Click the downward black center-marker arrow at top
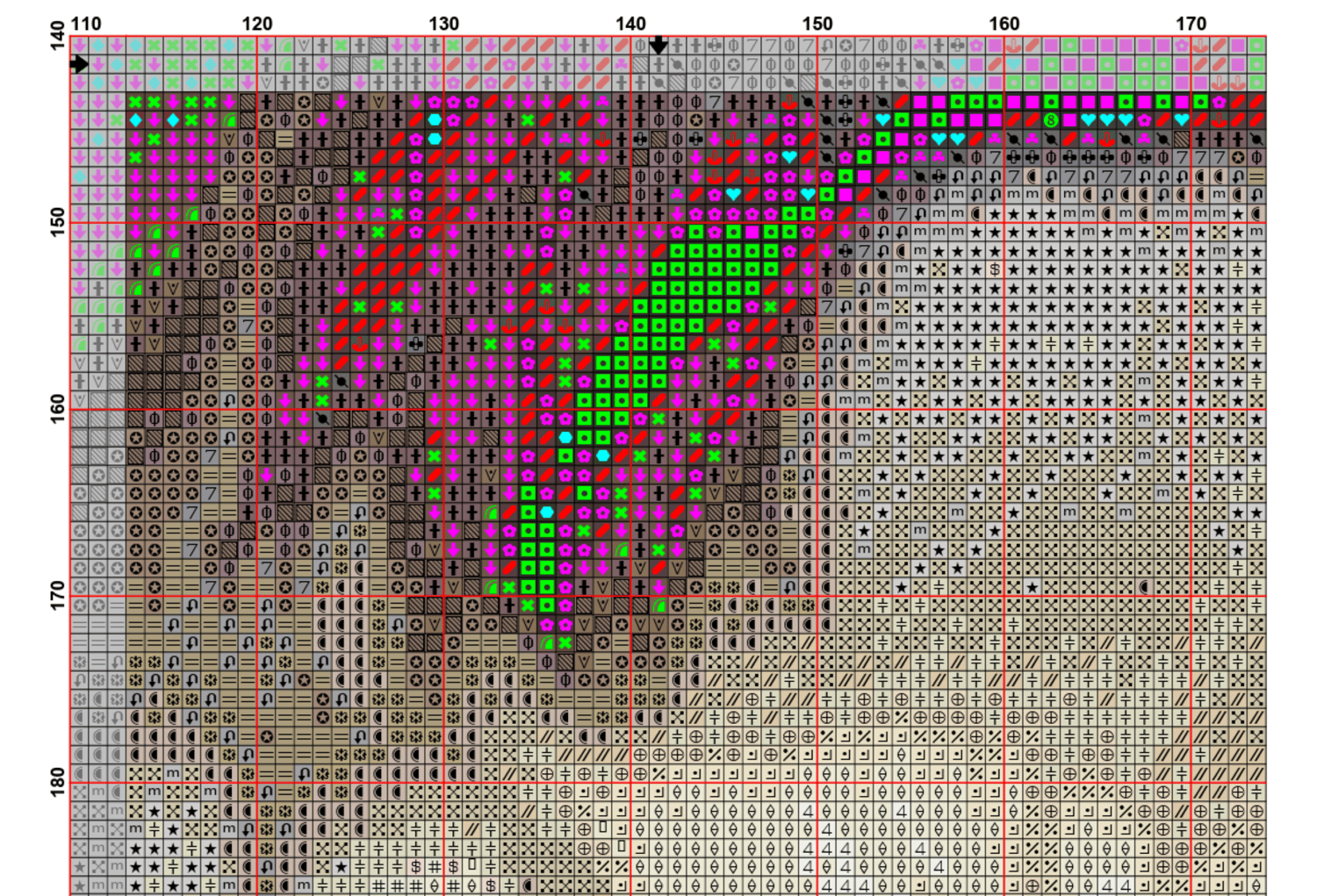Image resolution: width=1317 pixels, height=896 pixels. (658, 45)
